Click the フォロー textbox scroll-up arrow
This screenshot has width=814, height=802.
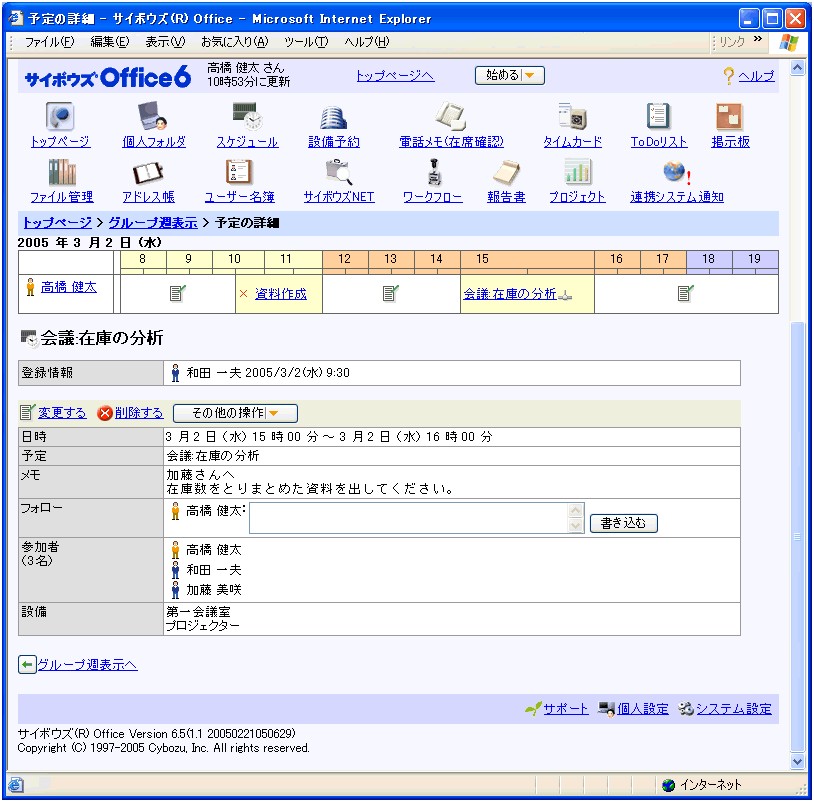(x=575, y=510)
